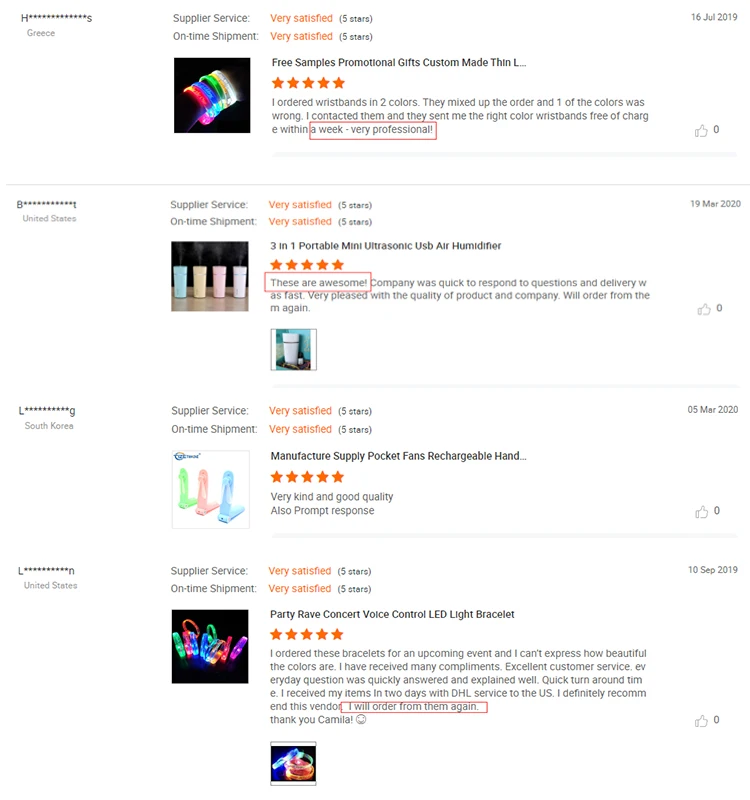750x800 pixels.
Task: Open '3 in 1 Portable Mini Ultrasonic' product link
Action: (386, 246)
